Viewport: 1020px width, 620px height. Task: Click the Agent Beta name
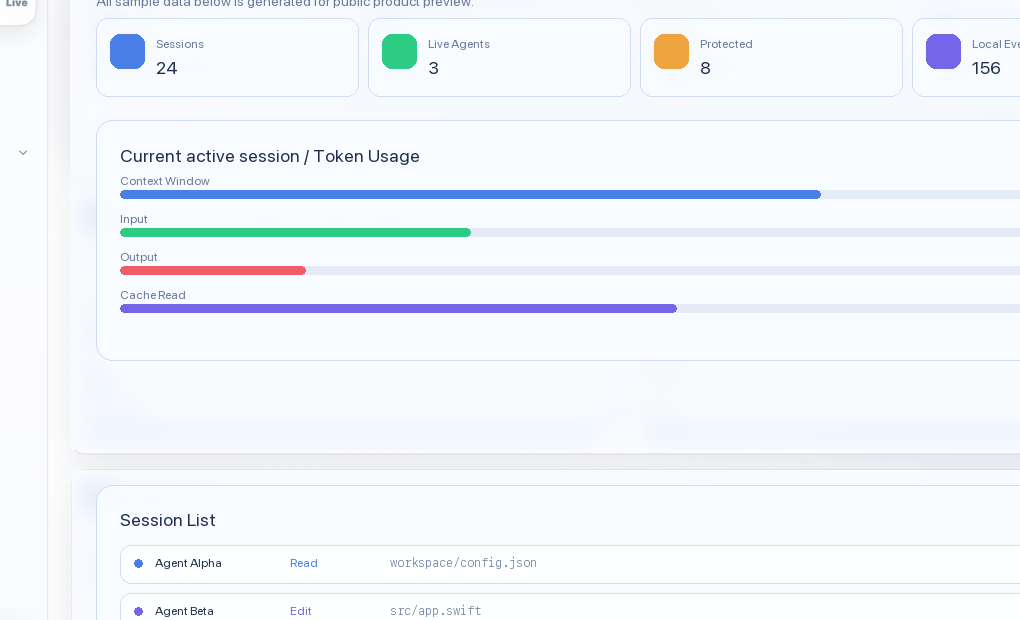click(x=184, y=612)
